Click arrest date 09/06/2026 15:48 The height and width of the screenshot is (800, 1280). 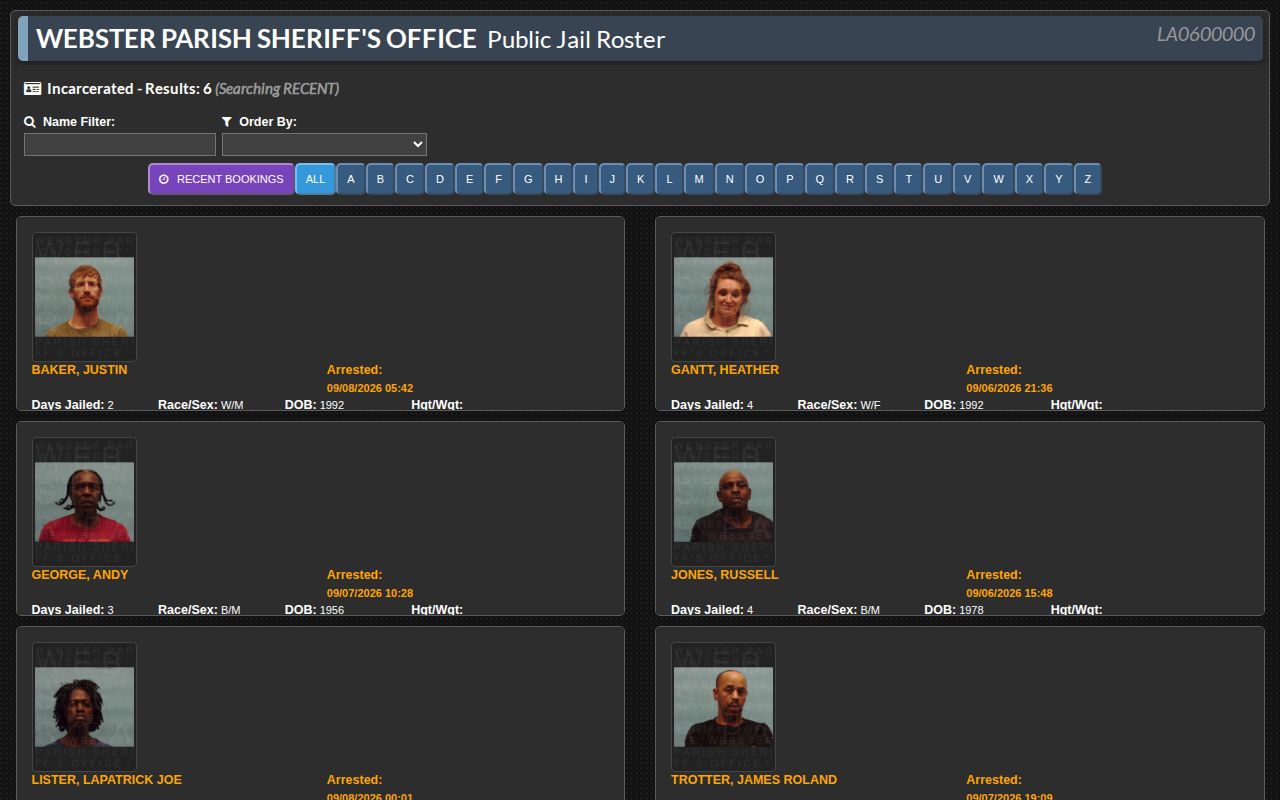click(1009, 593)
